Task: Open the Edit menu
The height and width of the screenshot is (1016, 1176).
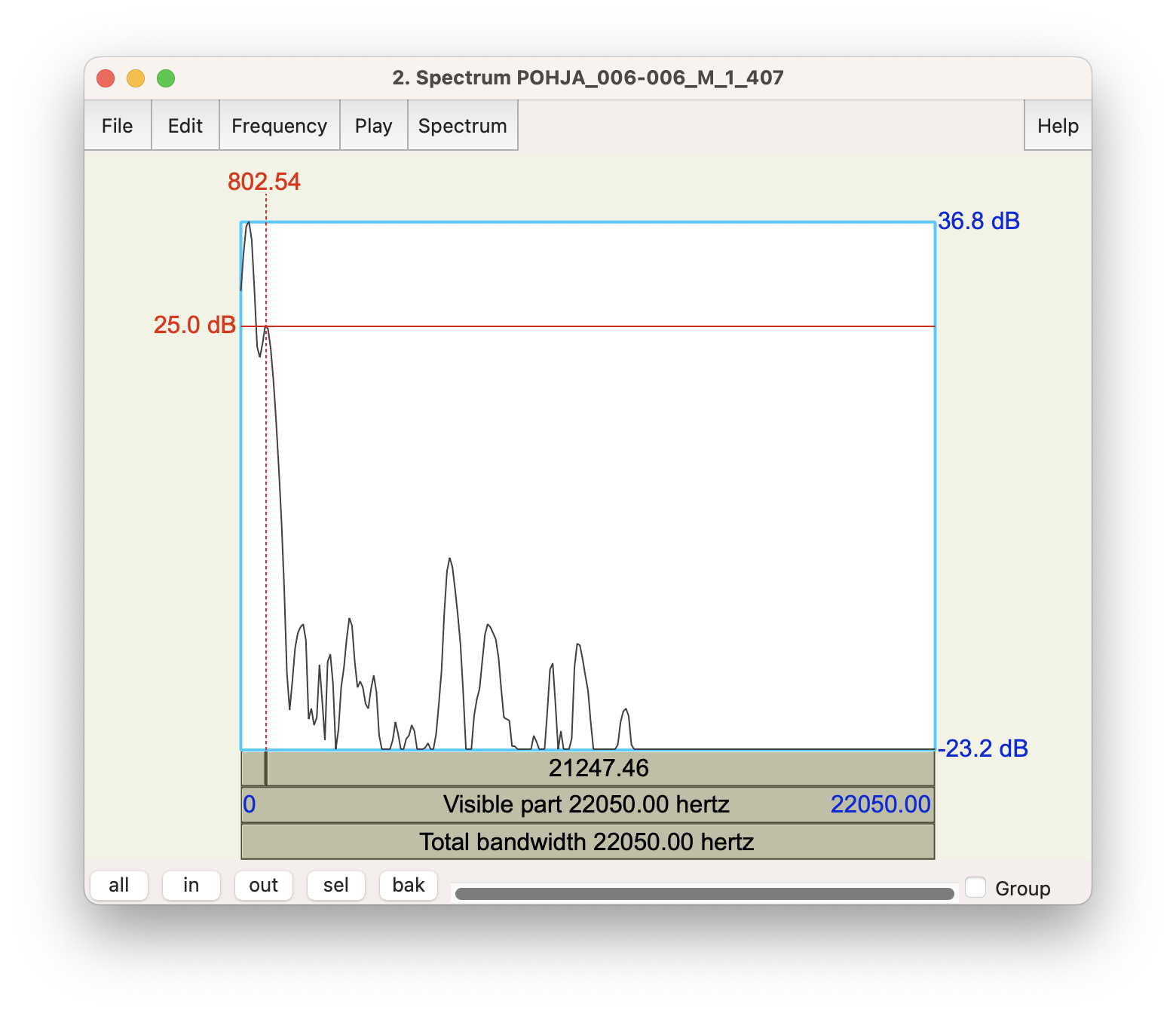Action: [x=185, y=126]
